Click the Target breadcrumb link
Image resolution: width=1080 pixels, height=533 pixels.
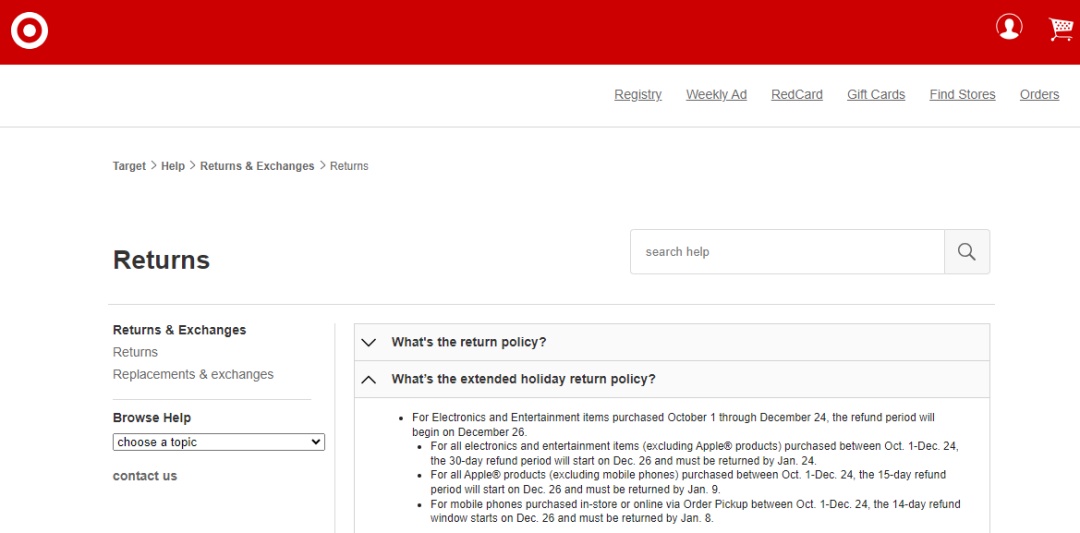129,166
